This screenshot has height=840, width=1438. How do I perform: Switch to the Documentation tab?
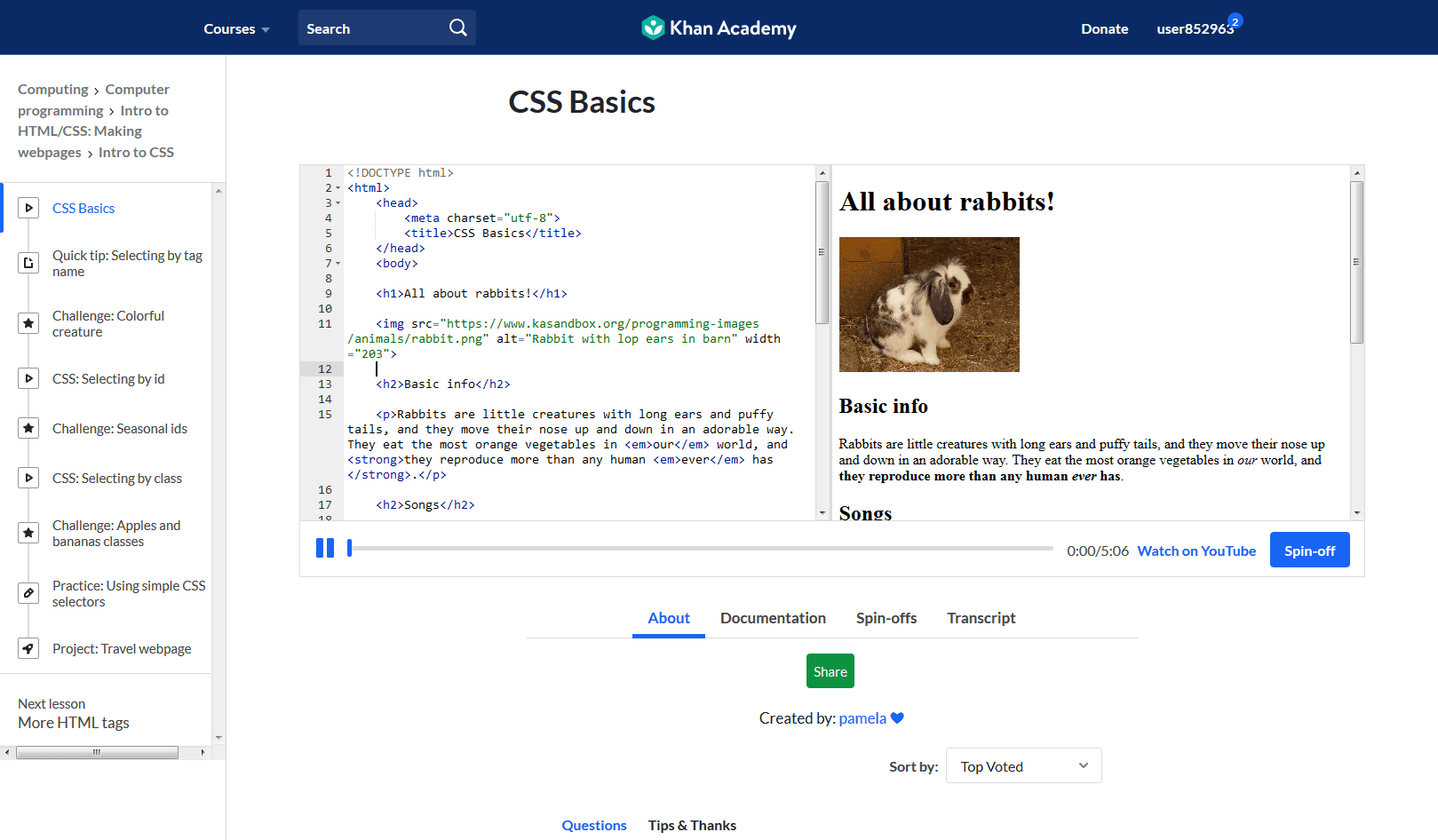click(773, 618)
